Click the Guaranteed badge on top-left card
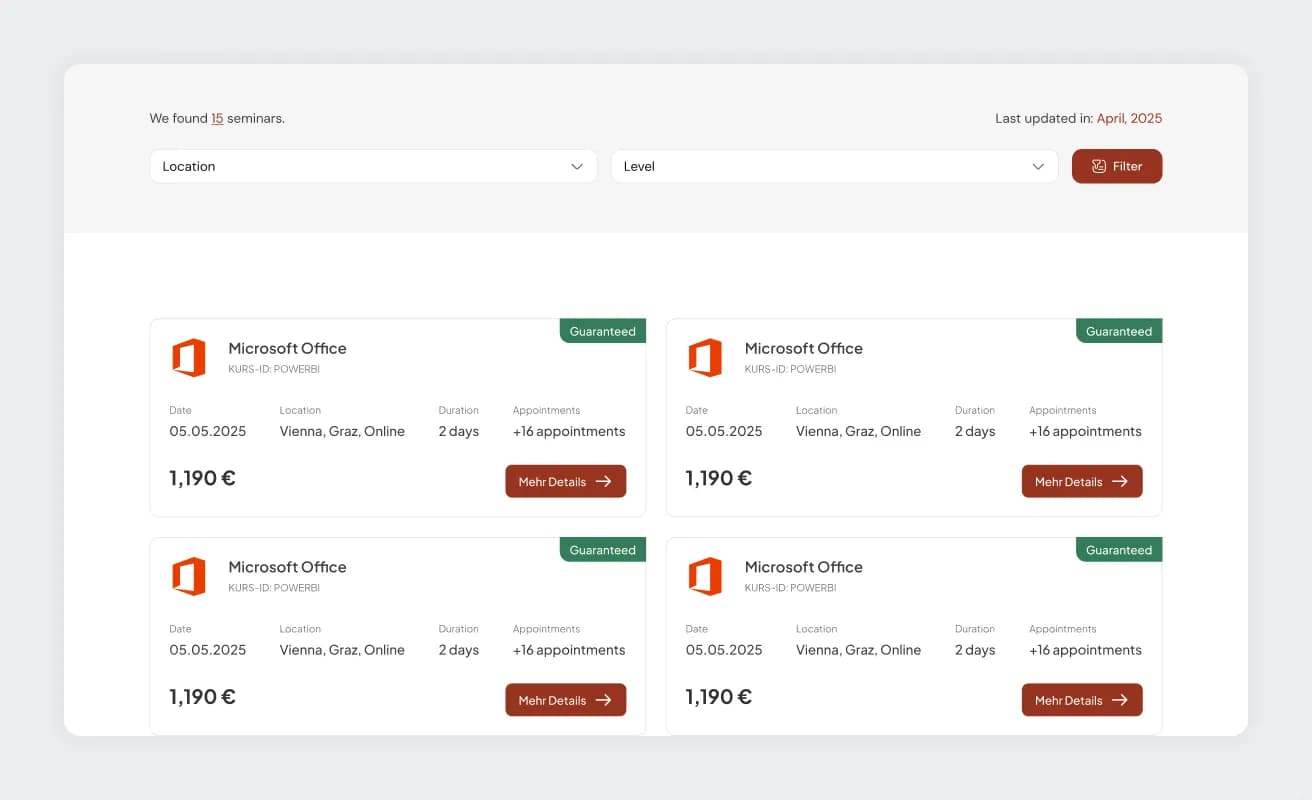1312x800 pixels. click(x=602, y=331)
